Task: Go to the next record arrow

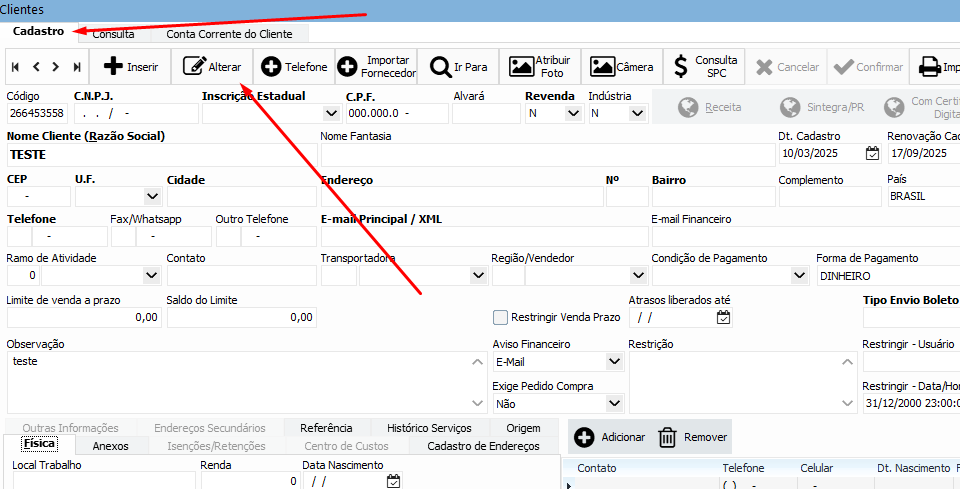Action: point(56,67)
